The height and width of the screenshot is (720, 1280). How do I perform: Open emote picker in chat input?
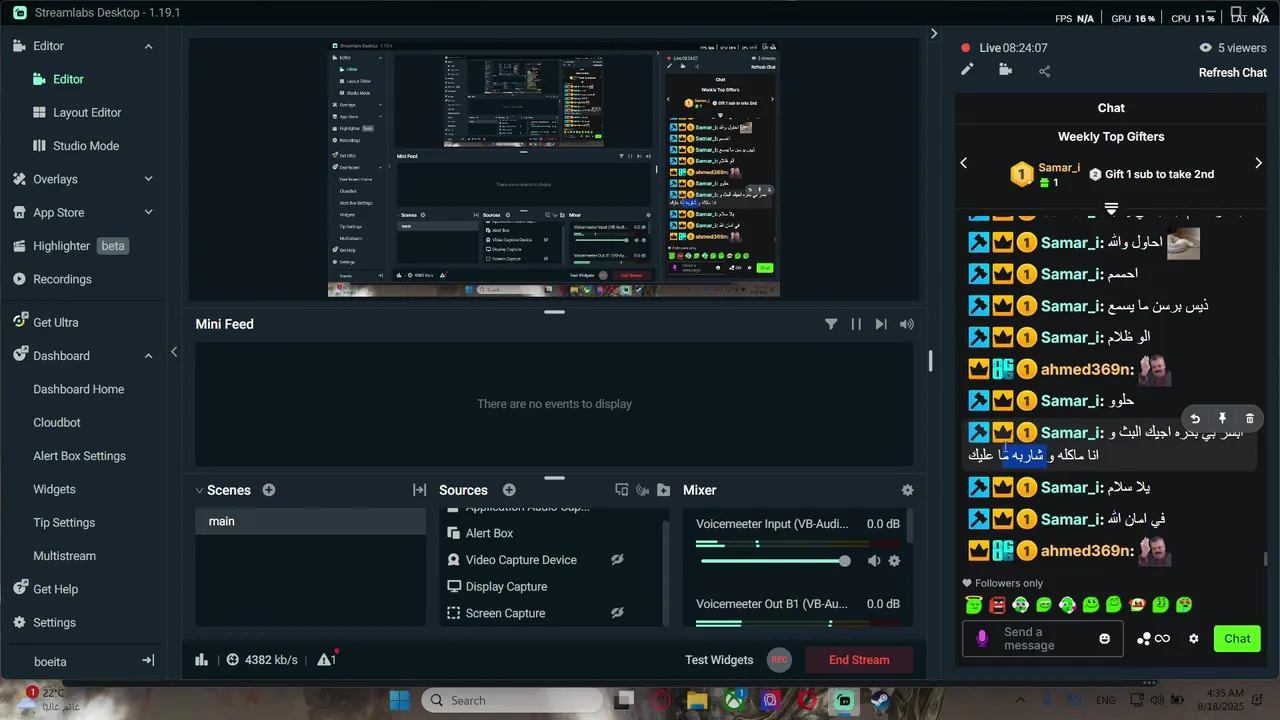point(1105,639)
